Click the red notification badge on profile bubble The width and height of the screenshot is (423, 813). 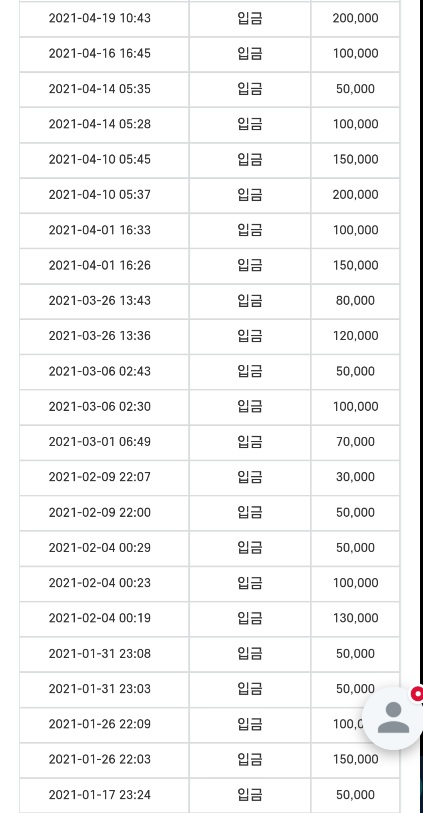[x=417, y=694]
